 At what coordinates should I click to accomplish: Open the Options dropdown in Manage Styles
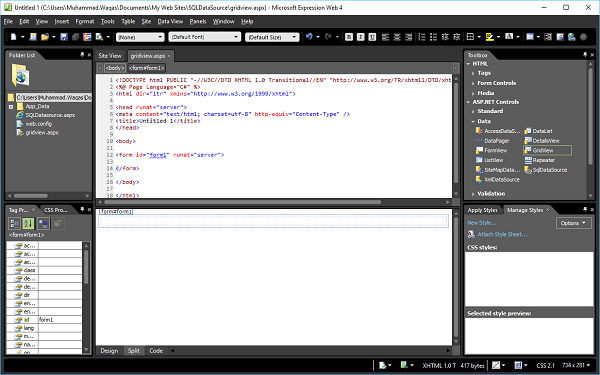(x=573, y=223)
